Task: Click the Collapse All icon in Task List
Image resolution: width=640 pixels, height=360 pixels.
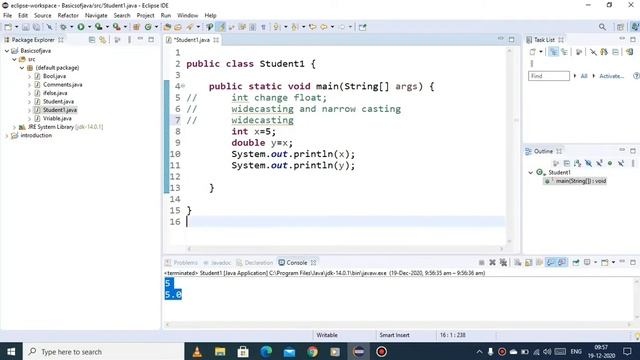Action: point(616,52)
